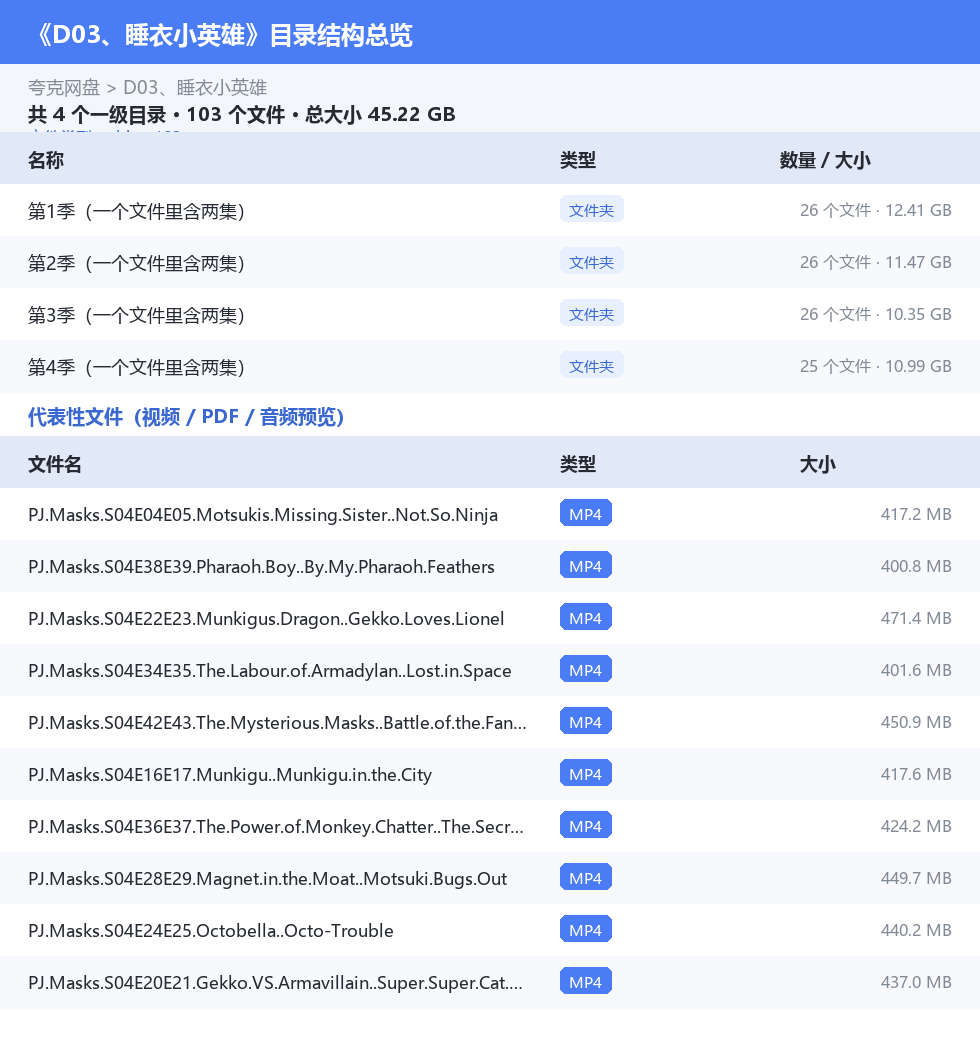Click the 共 4 个一级目录 summary line
Screen dimensions: 980x1040
click(x=241, y=115)
